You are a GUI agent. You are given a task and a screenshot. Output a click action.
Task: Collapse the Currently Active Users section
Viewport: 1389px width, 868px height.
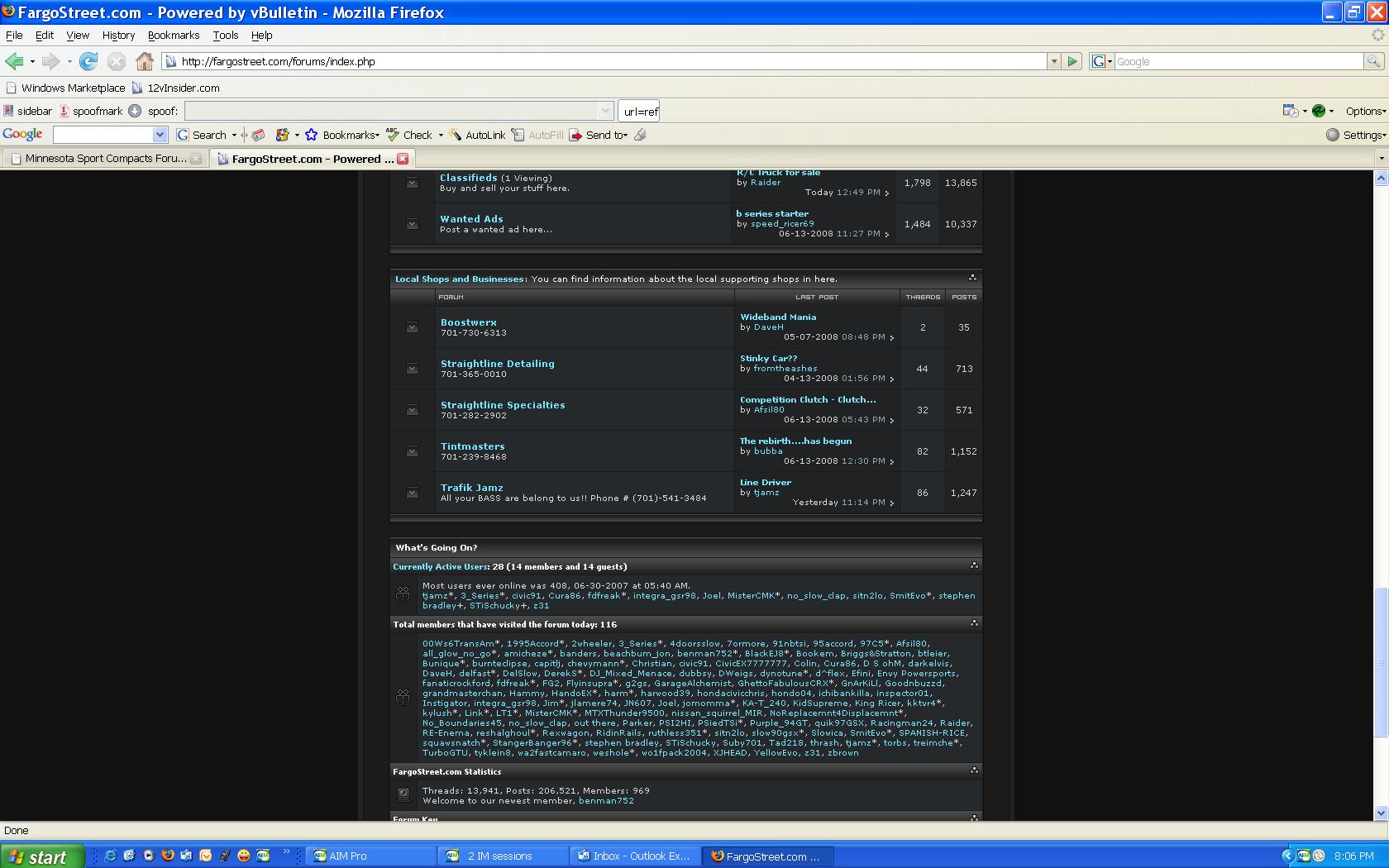(x=974, y=565)
